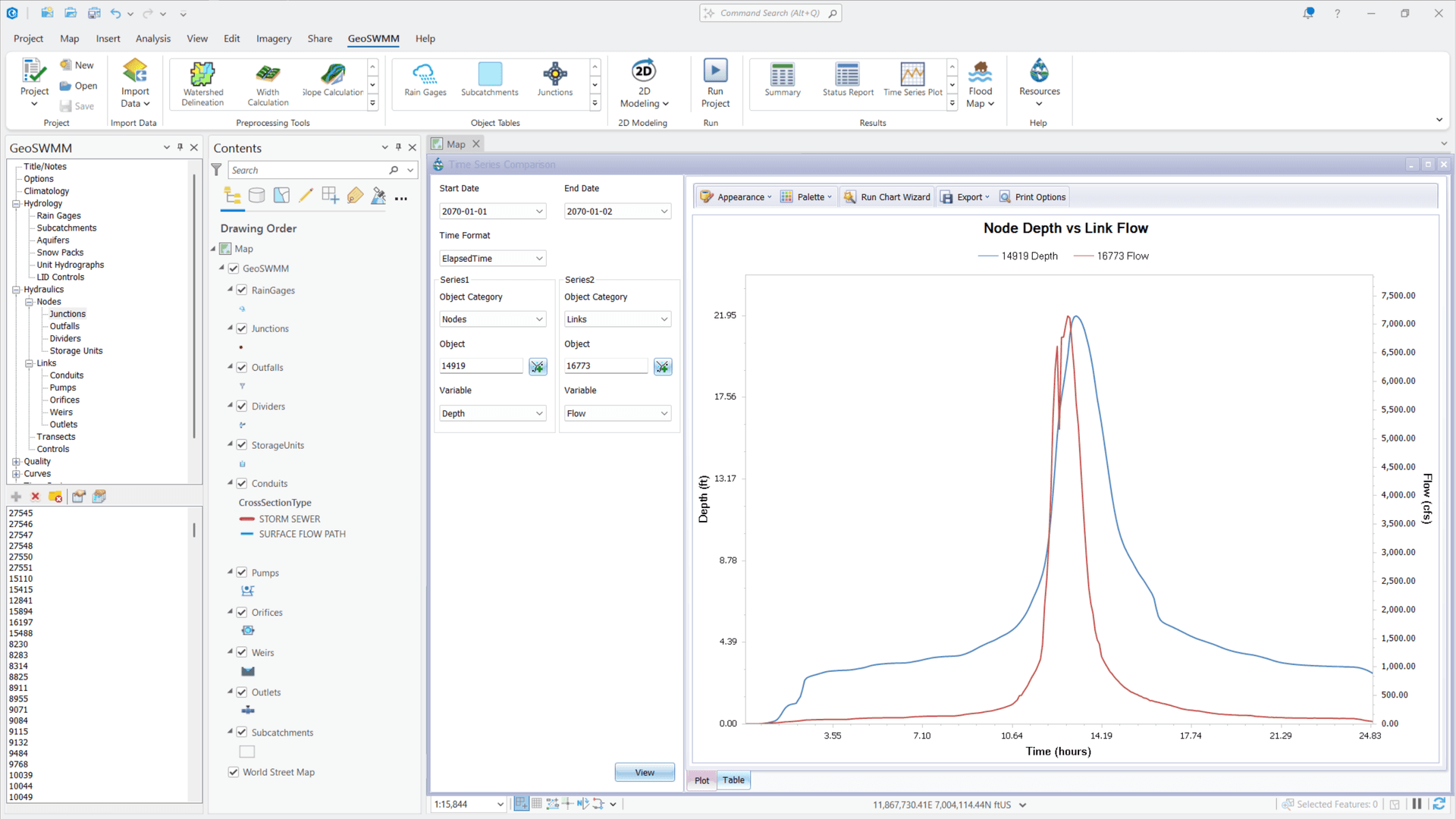Image resolution: width=1456 pixels, height=819 pixels.
Task: Click the Run Chart Wizard button
Action: pos(886,196)
